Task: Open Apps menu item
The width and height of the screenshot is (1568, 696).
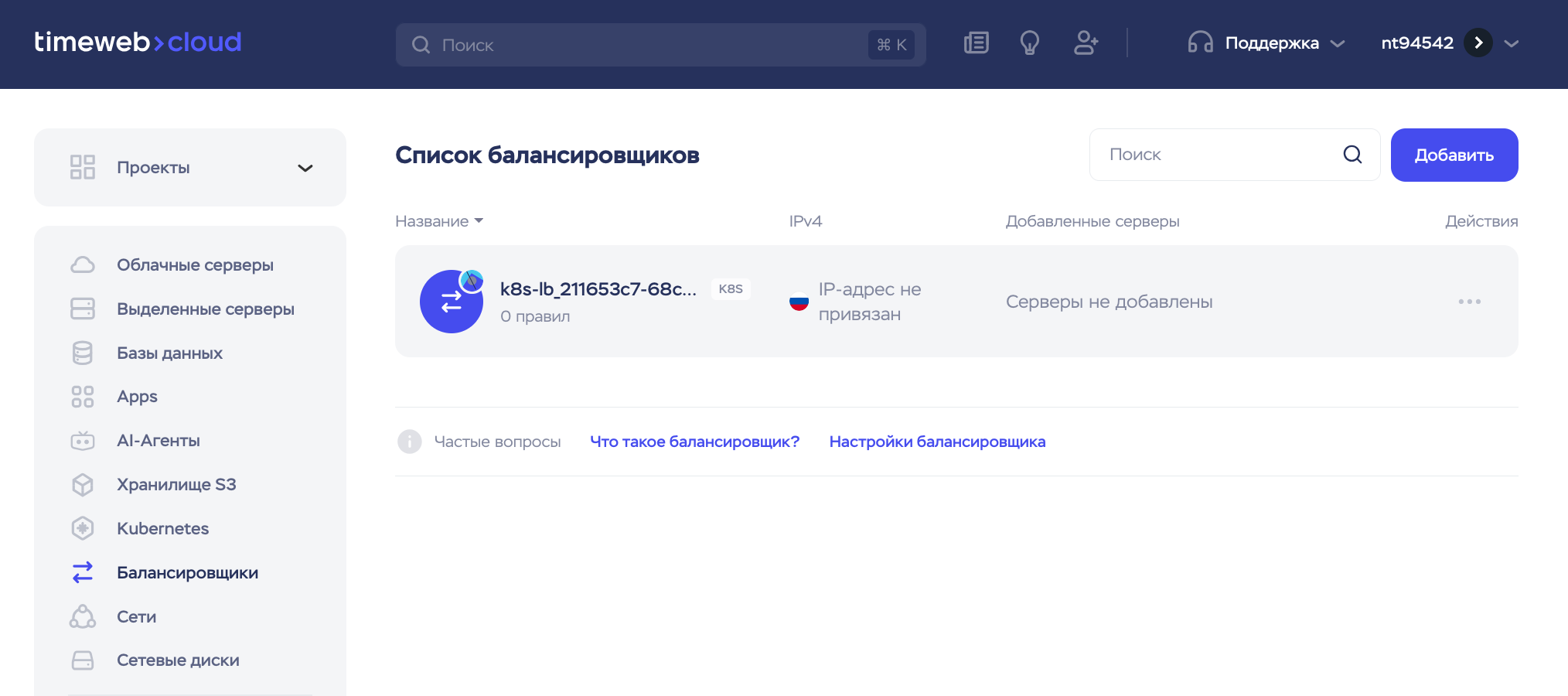Action: point(137,397)
